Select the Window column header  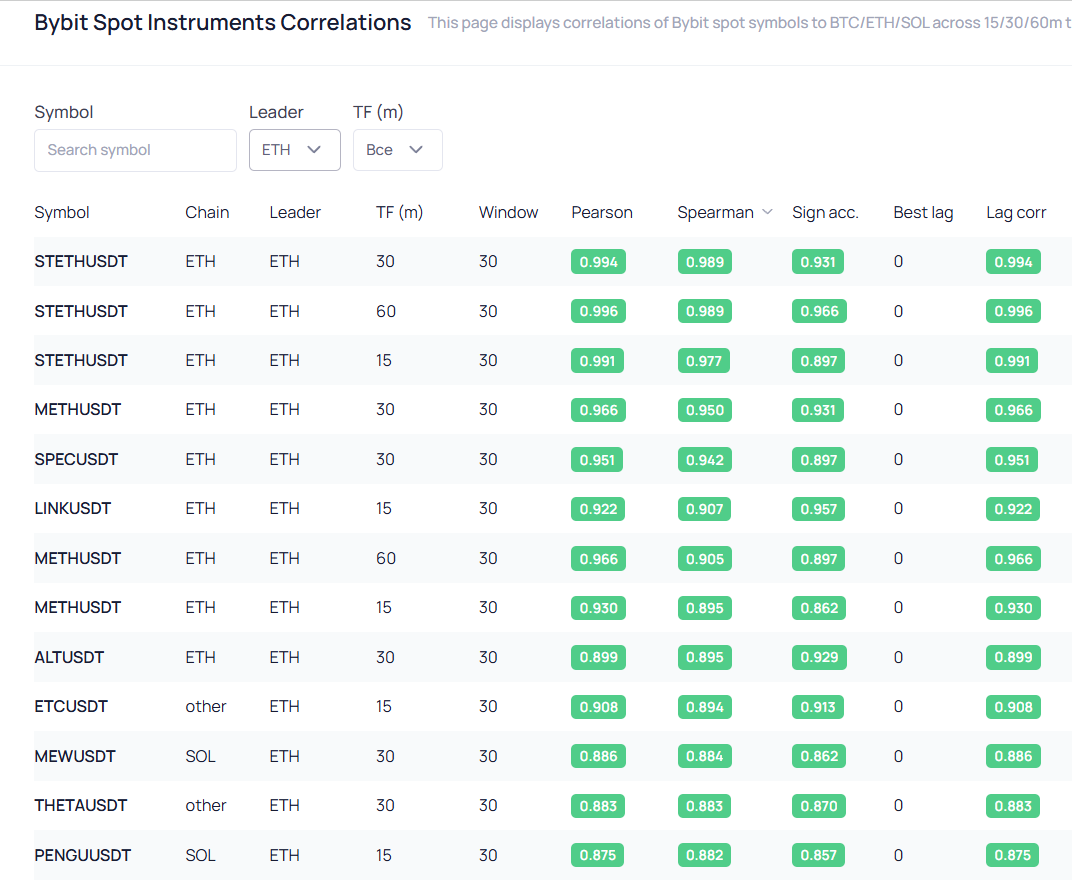508,212
